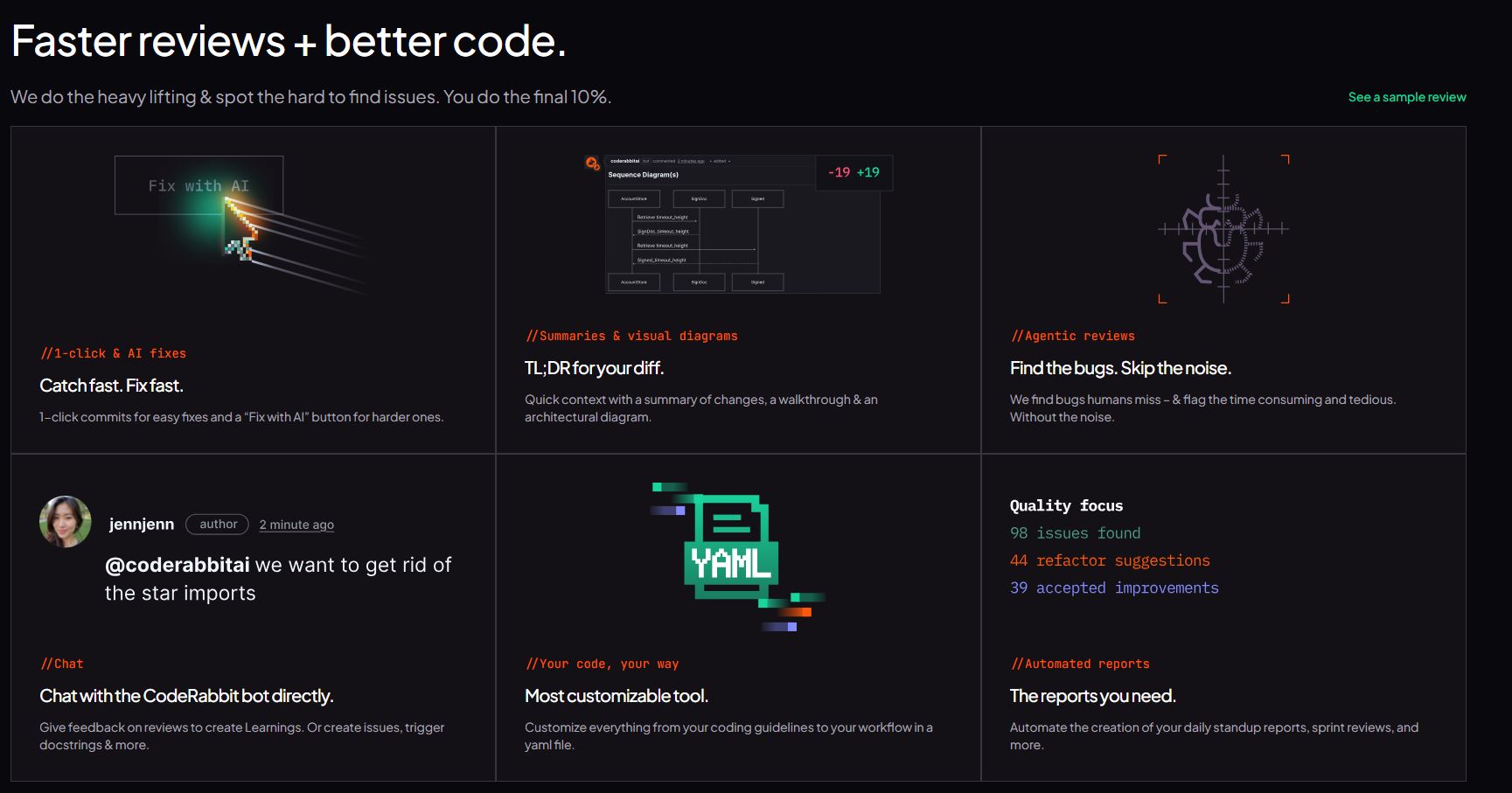
Task: Click the 'We do the heavy lifting' subtitle
Action: [x=310, y=97]
